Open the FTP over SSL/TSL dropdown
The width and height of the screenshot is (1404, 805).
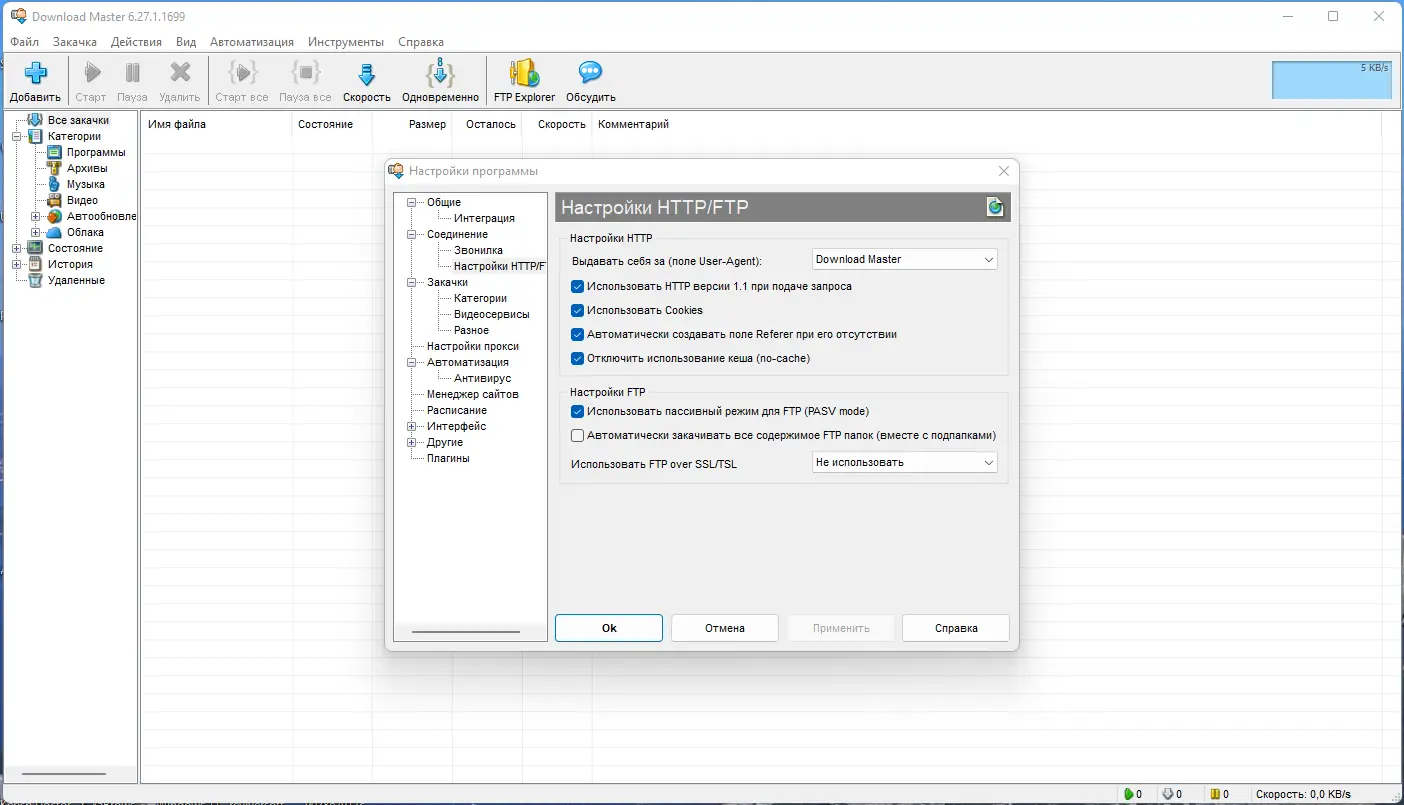tap(905, 462)
